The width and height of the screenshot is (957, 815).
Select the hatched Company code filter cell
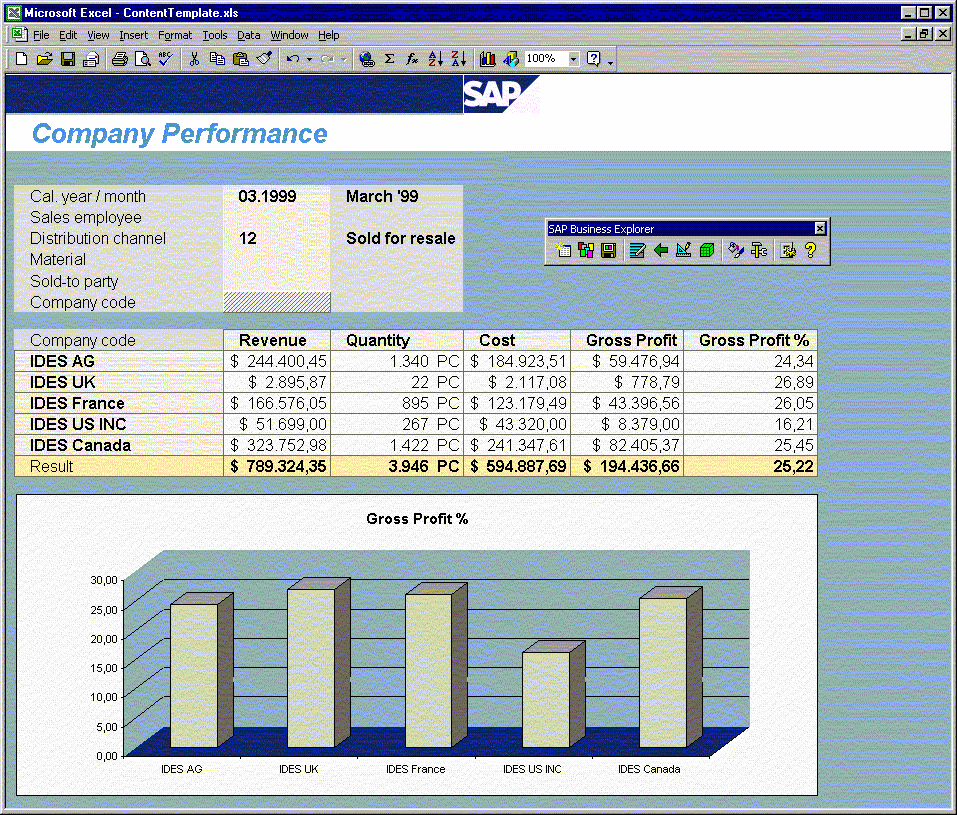pyautogui.click(x=277, y=302)
